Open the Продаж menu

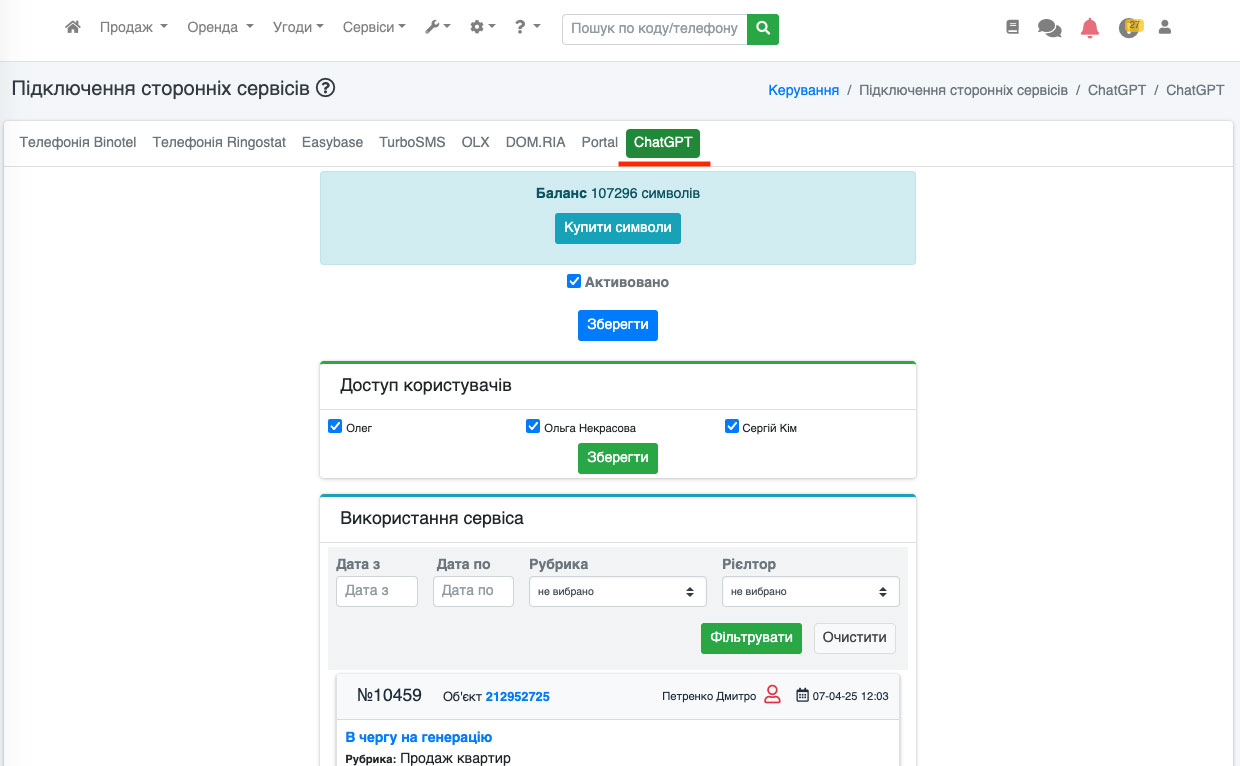[133, 28]
